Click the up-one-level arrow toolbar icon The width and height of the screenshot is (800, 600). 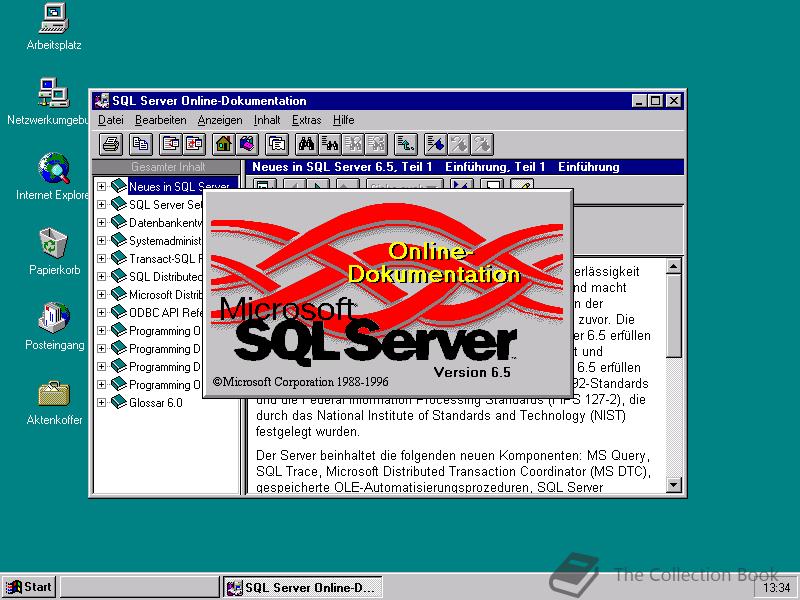(406, 144)
